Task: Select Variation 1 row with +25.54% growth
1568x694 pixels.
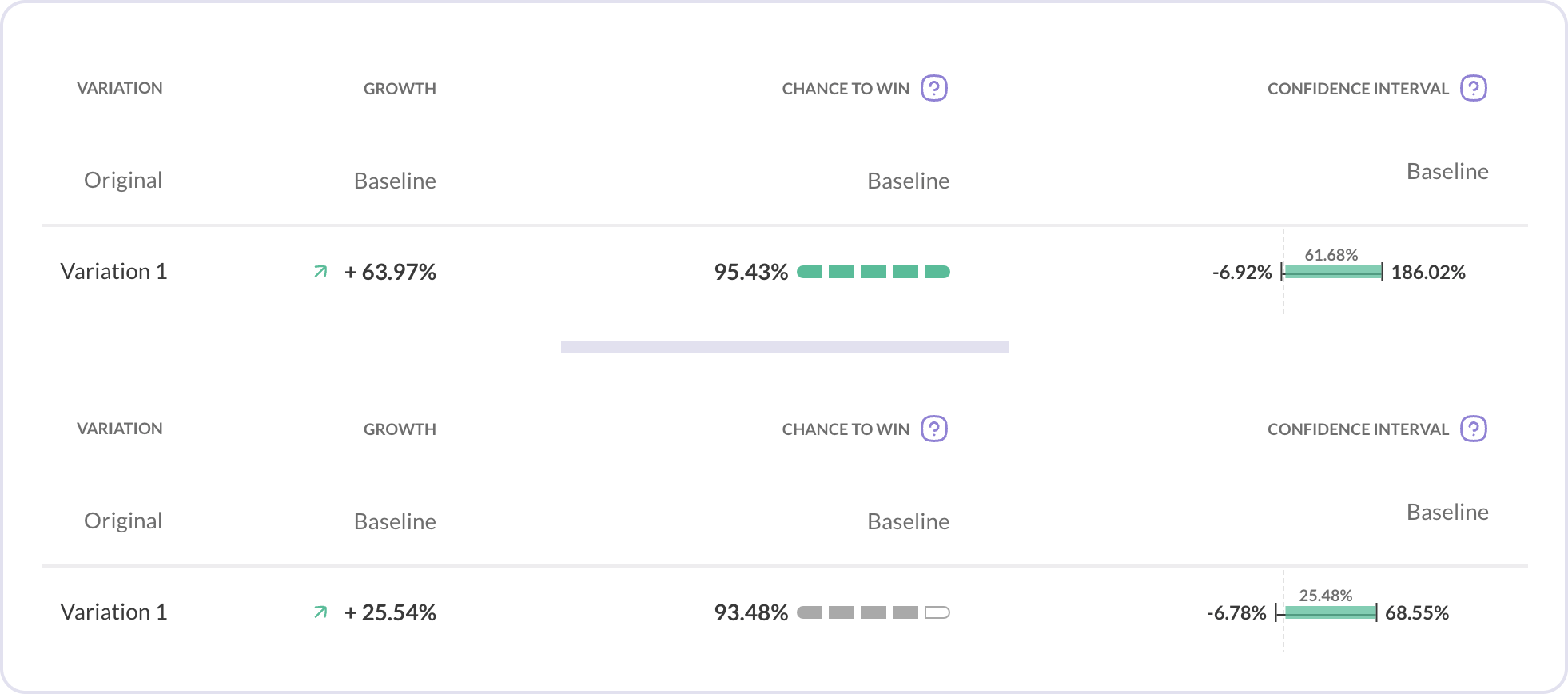Action: tap(114, 612)
